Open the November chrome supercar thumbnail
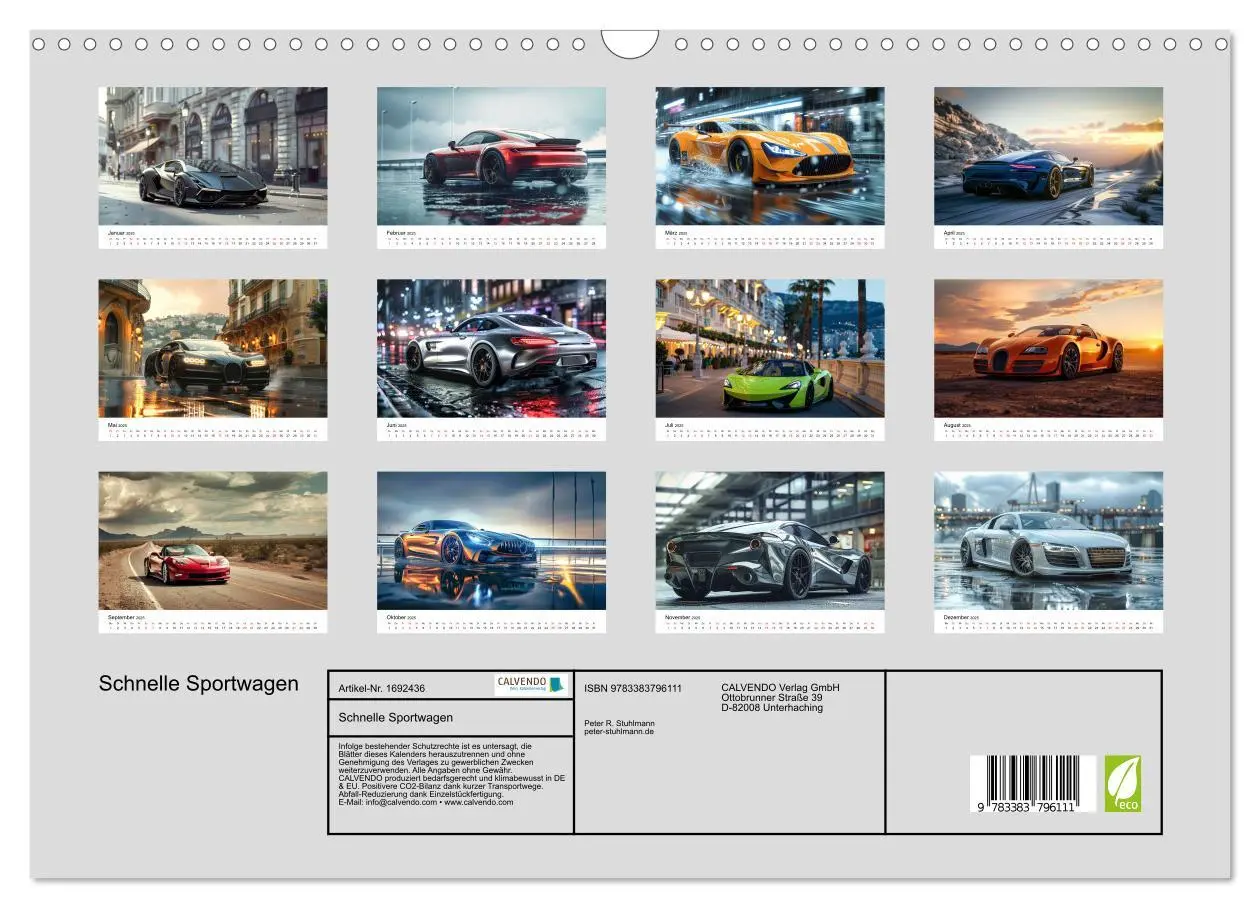This screenshot has height=908, width=1260. (770, 541)
